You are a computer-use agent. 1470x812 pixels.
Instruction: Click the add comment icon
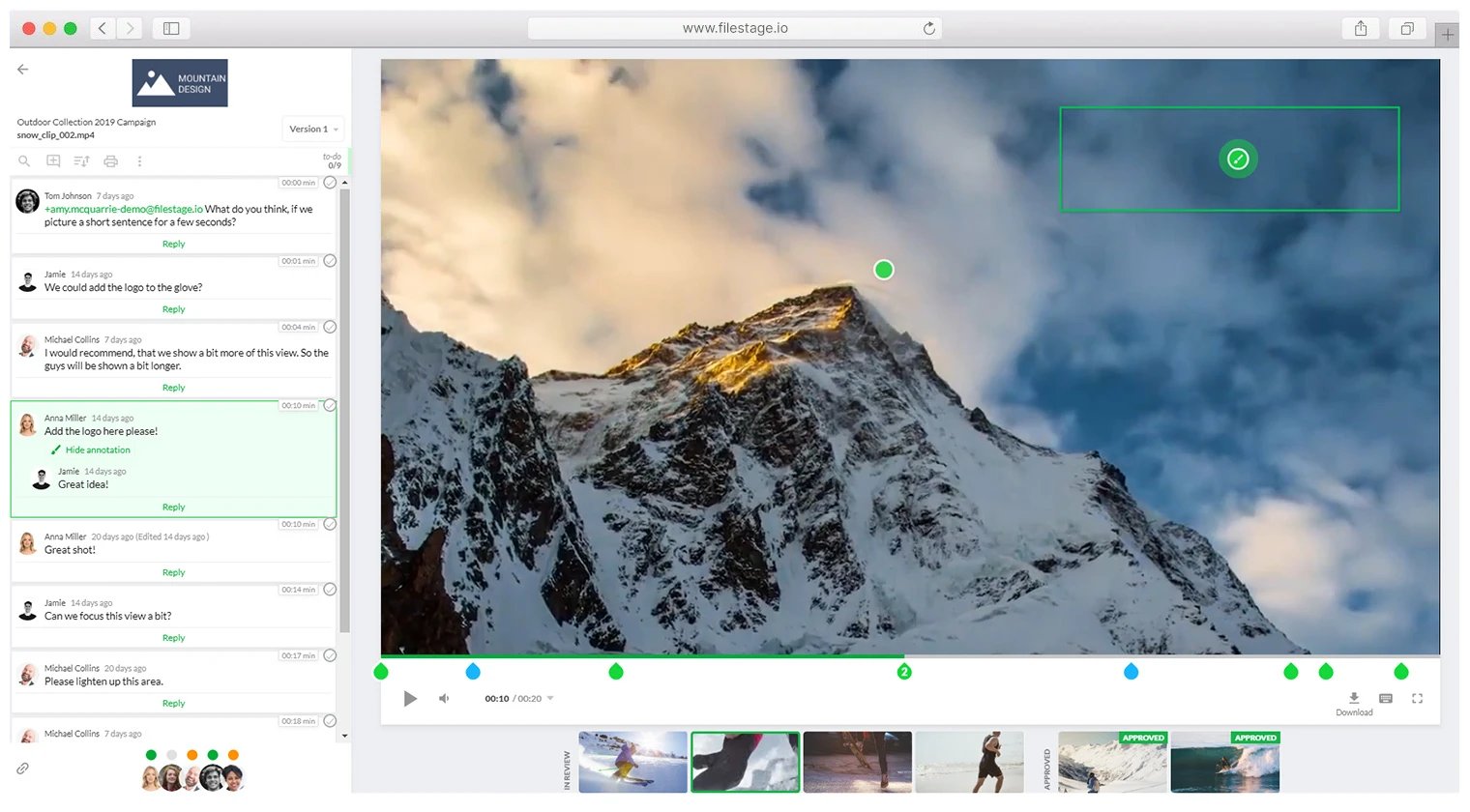click(53, 161)
